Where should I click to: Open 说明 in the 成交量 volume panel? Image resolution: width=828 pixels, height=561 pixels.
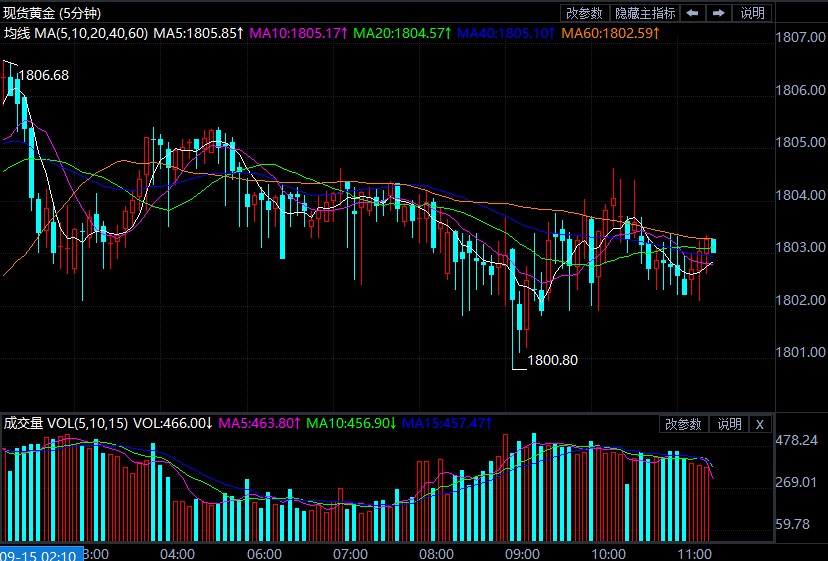[x=728, y=424]
